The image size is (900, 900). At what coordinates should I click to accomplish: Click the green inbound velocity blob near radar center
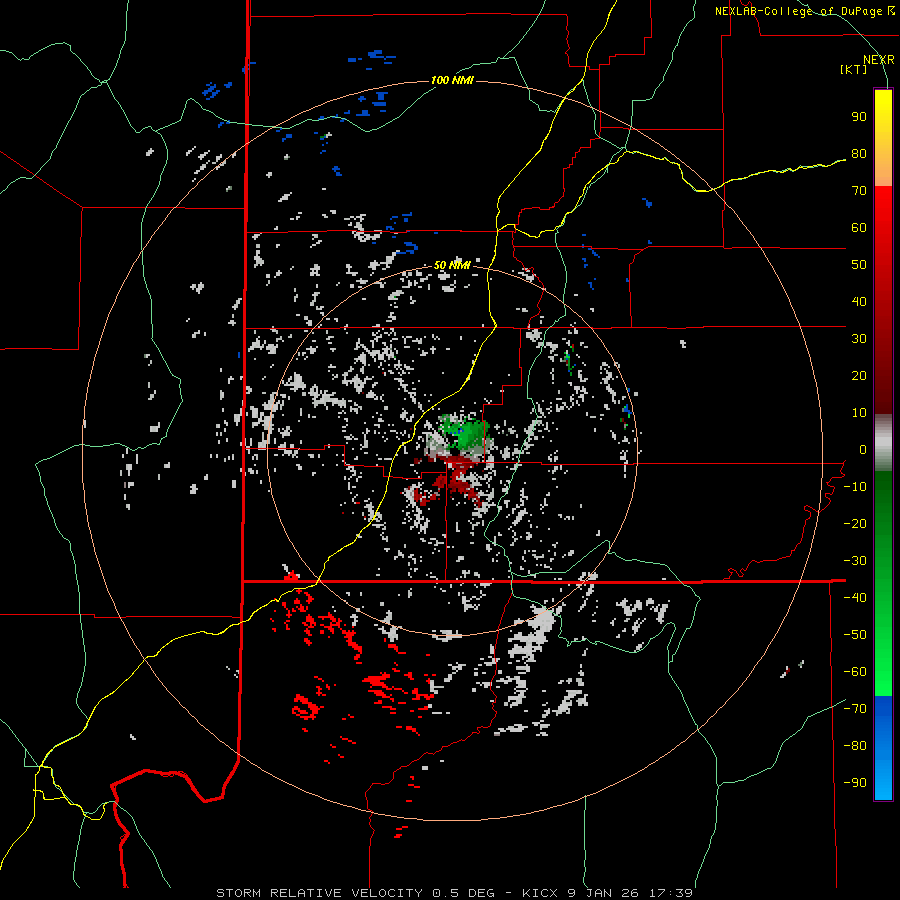pos(466,434)
